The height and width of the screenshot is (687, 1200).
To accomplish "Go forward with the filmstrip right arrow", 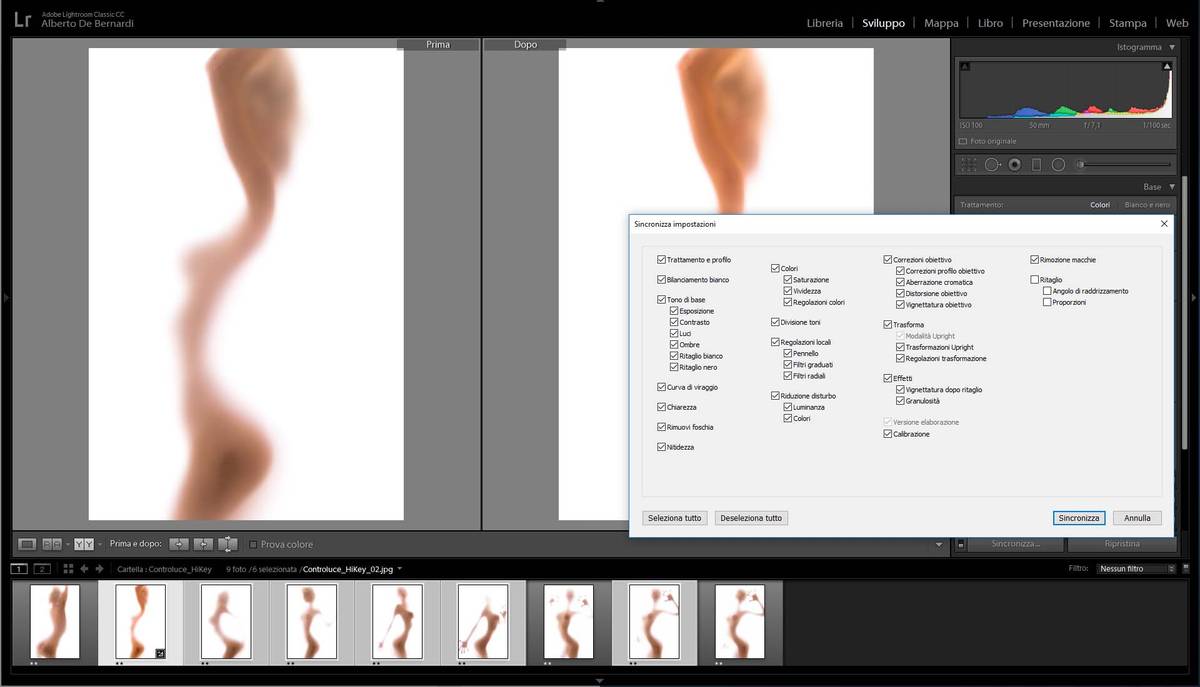I will [98, 569].
